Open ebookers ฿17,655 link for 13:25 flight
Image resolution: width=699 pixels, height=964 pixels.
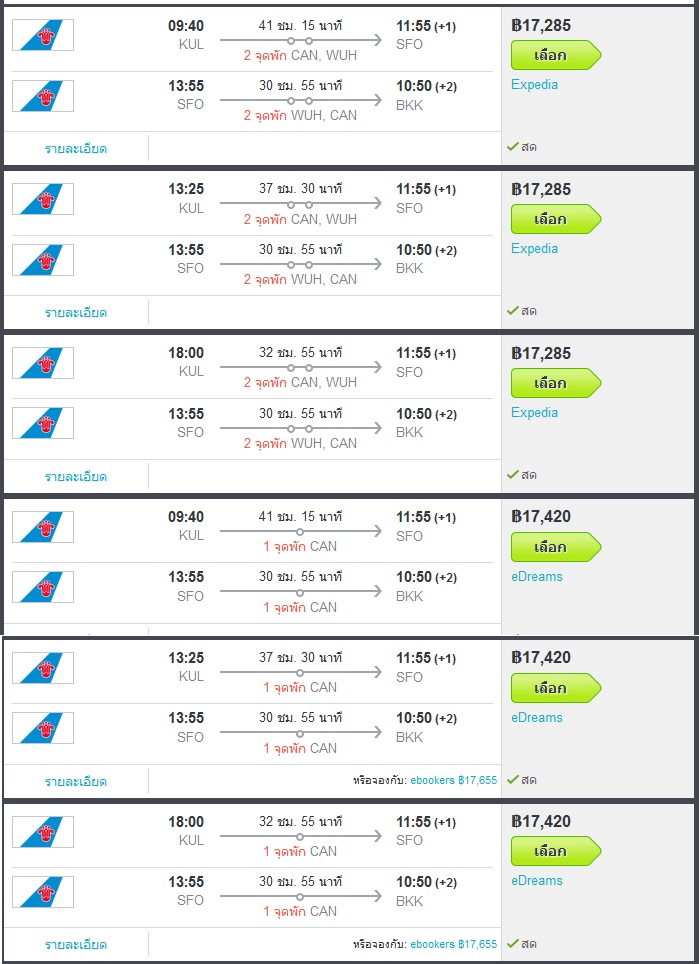(x=453, y=780)
